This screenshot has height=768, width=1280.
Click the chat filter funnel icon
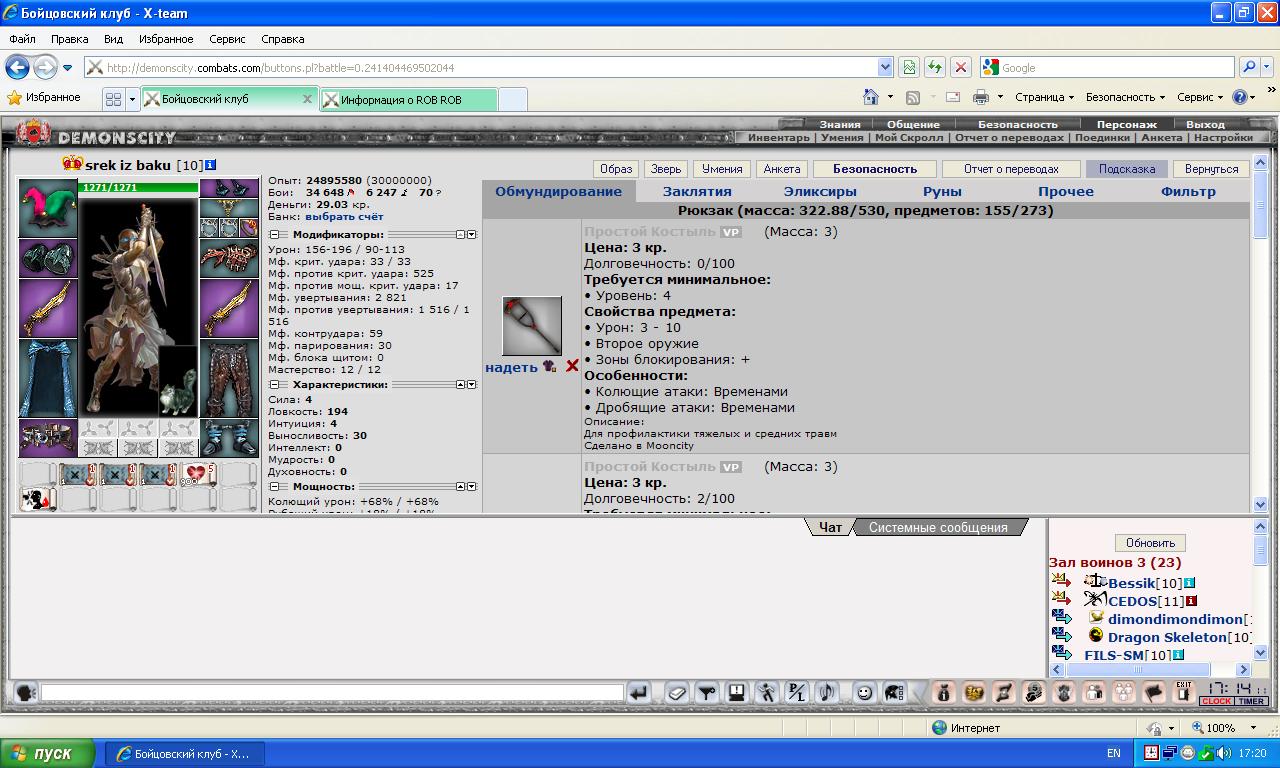[x=707, y=692]
